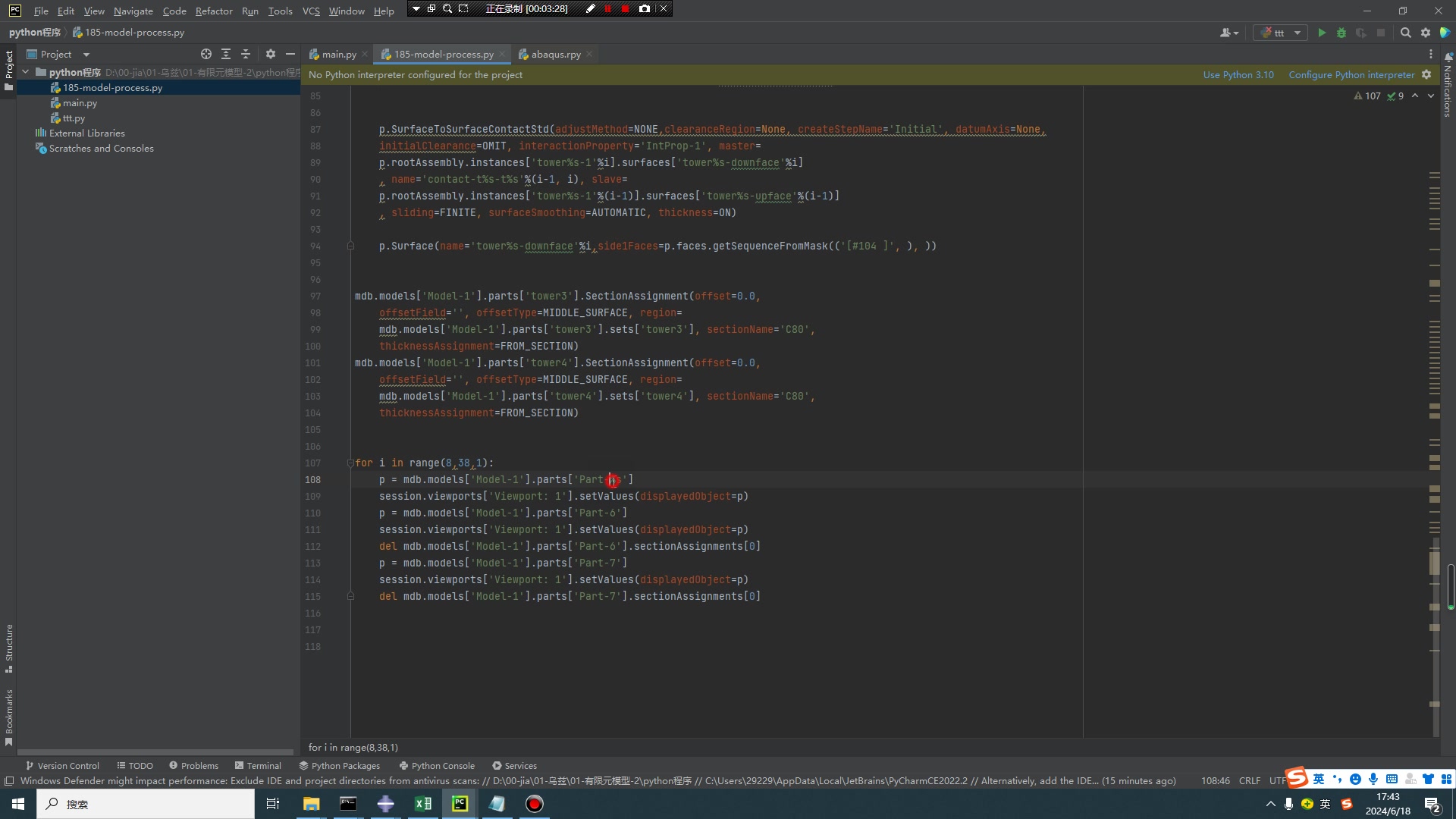This screenshot has height=819, width=1456.
Task: Collapse All items in Project tree
Action: tap(246, 54)
